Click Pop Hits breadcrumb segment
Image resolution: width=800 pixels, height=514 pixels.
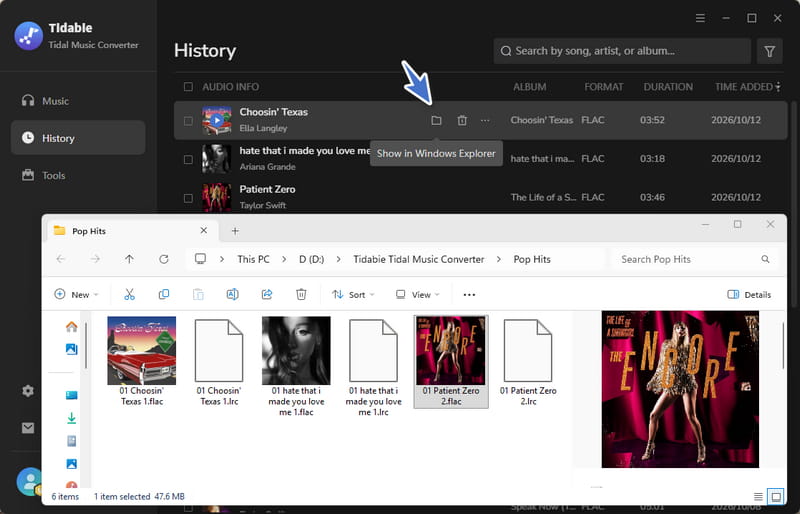point(532,259)
